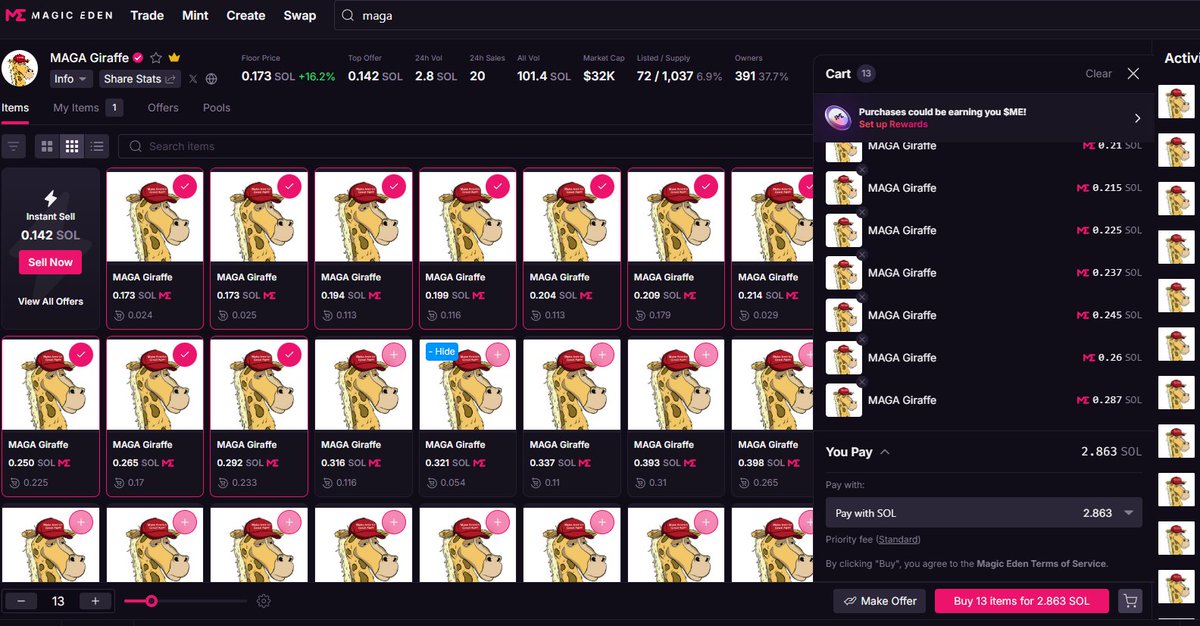Screen dimensions: 1200x626
Task: Open the Create menu
Action: click(x=246, y=16)
